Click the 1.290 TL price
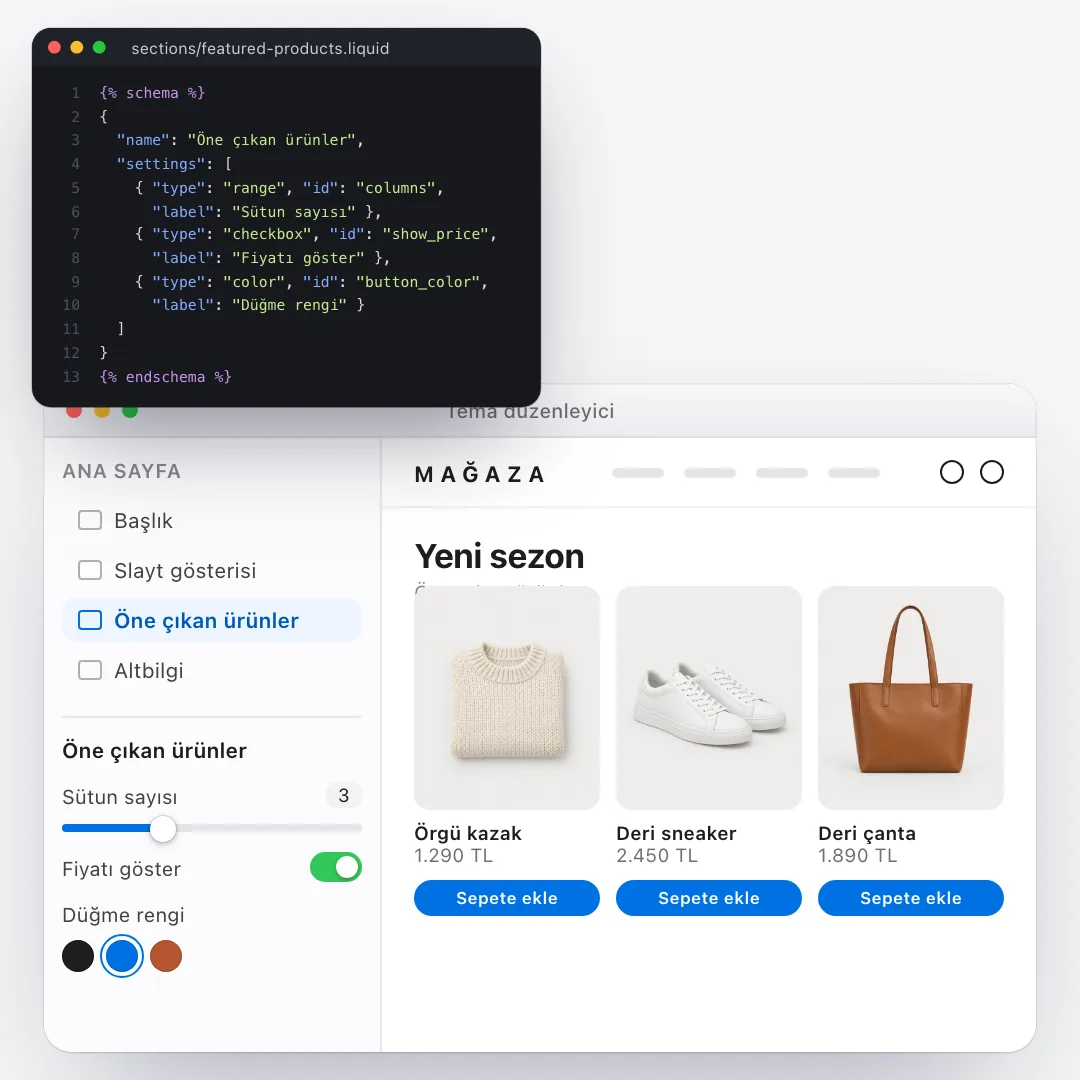 (453, 855)
